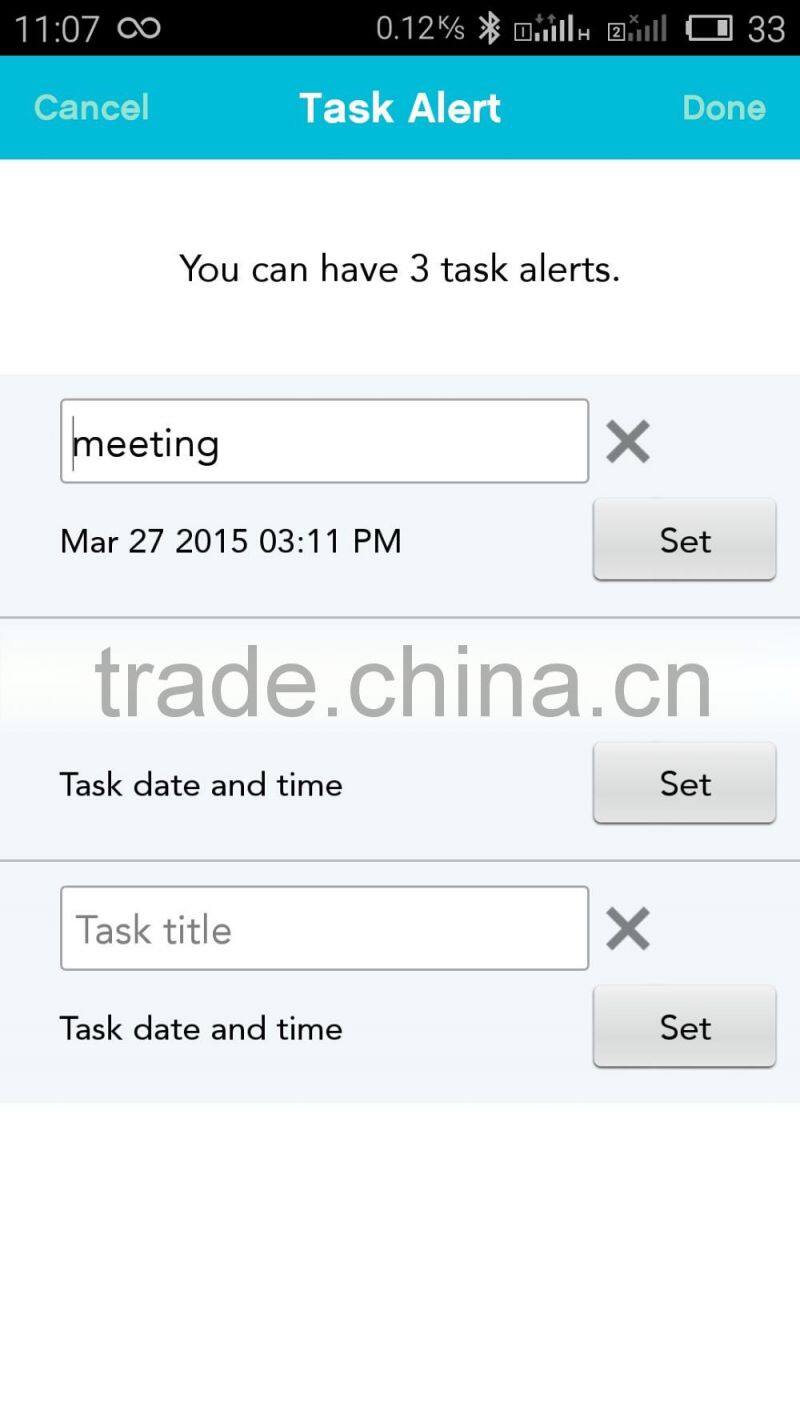Screen dimensions: 800x1423
Task: Tap Done to save task alerts
Action: [724, 107]
